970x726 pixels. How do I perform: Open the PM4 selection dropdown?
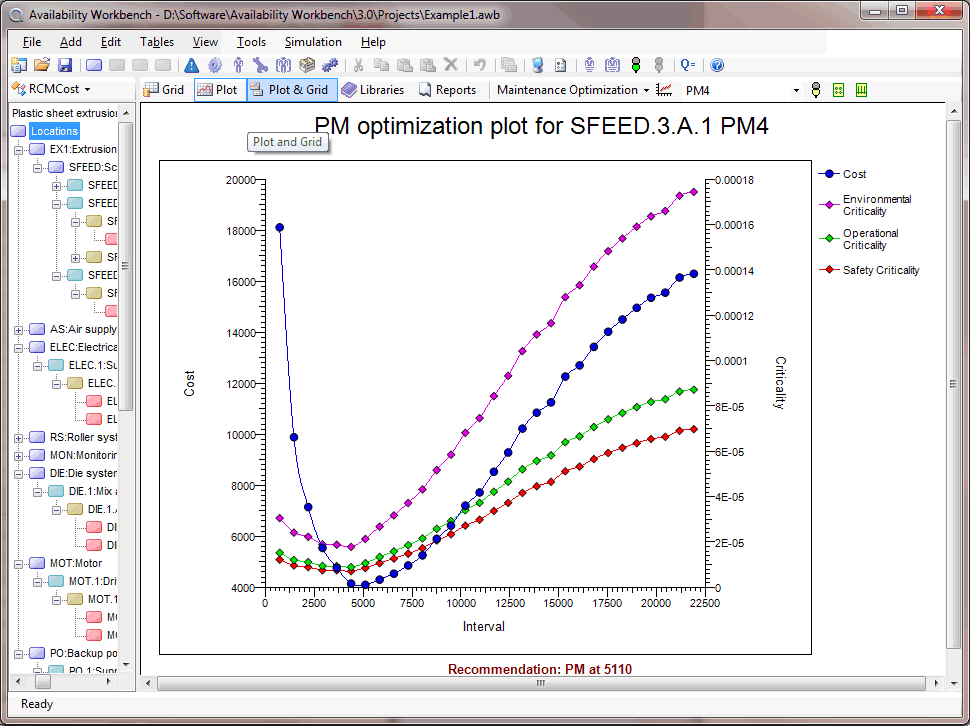pyautogui.click(x=797, y=90)
